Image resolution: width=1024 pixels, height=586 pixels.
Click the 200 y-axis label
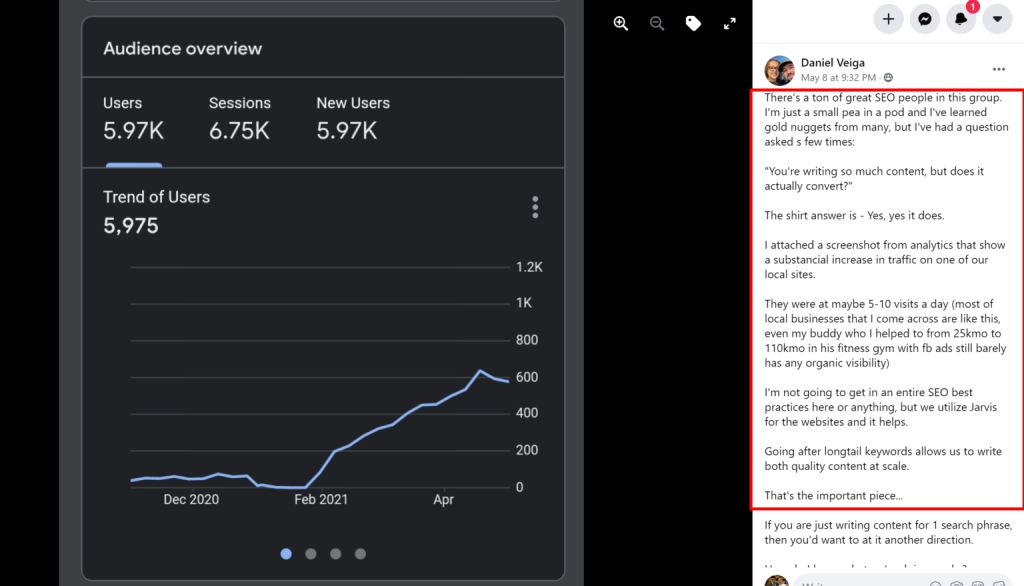527,450
